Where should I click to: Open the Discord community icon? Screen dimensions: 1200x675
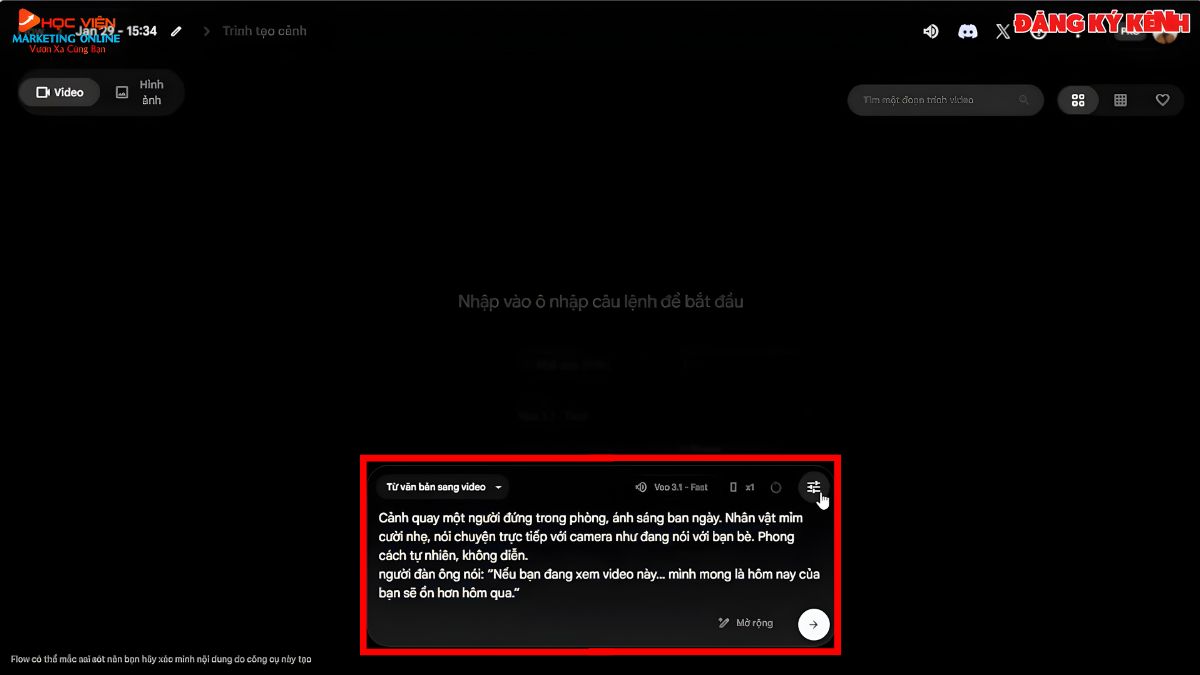click(967, 31)
